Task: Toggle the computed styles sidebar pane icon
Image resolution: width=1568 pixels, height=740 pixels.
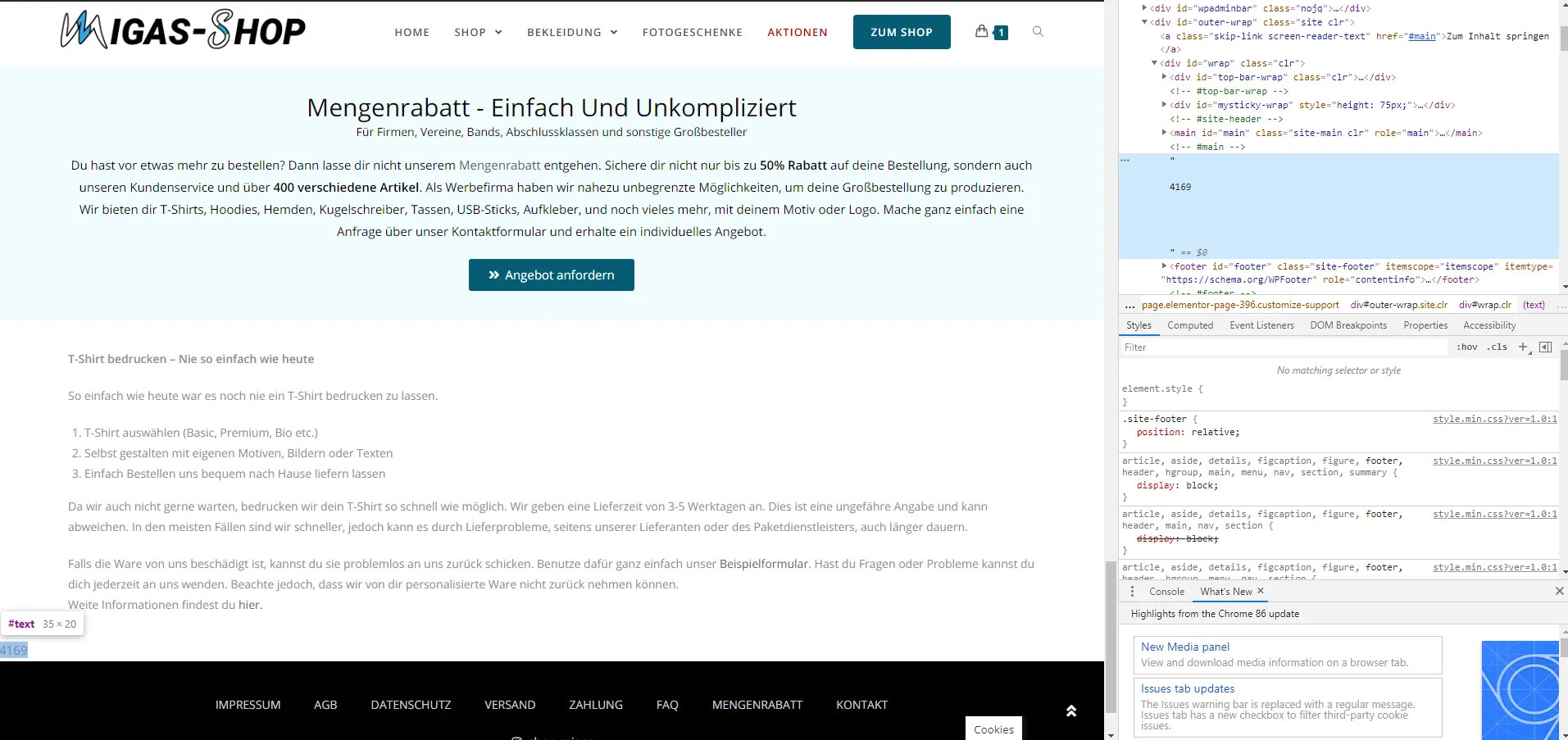Action: pyautogui.click(x=1545, y=347)
